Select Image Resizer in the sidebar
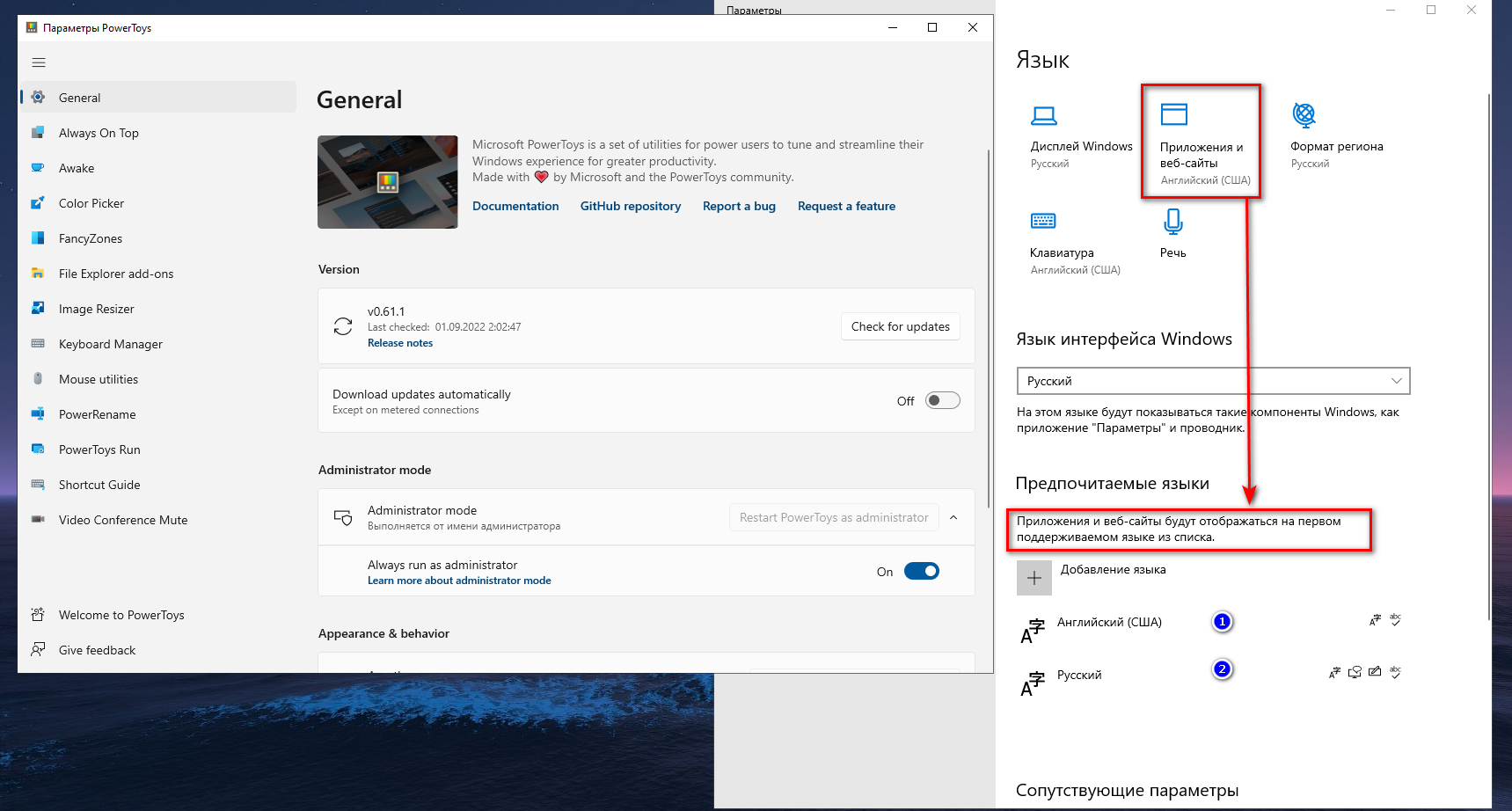The width and height of the screenshot is (1512, 811). (97, 309)
